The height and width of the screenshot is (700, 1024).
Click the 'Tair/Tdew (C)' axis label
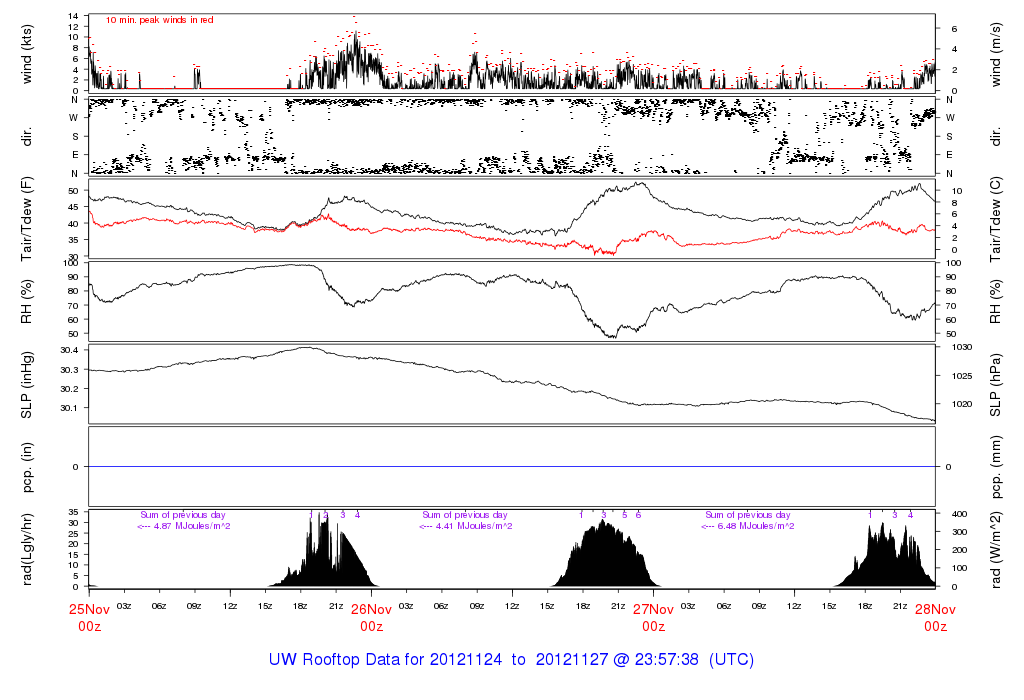(x=995, y=219)
